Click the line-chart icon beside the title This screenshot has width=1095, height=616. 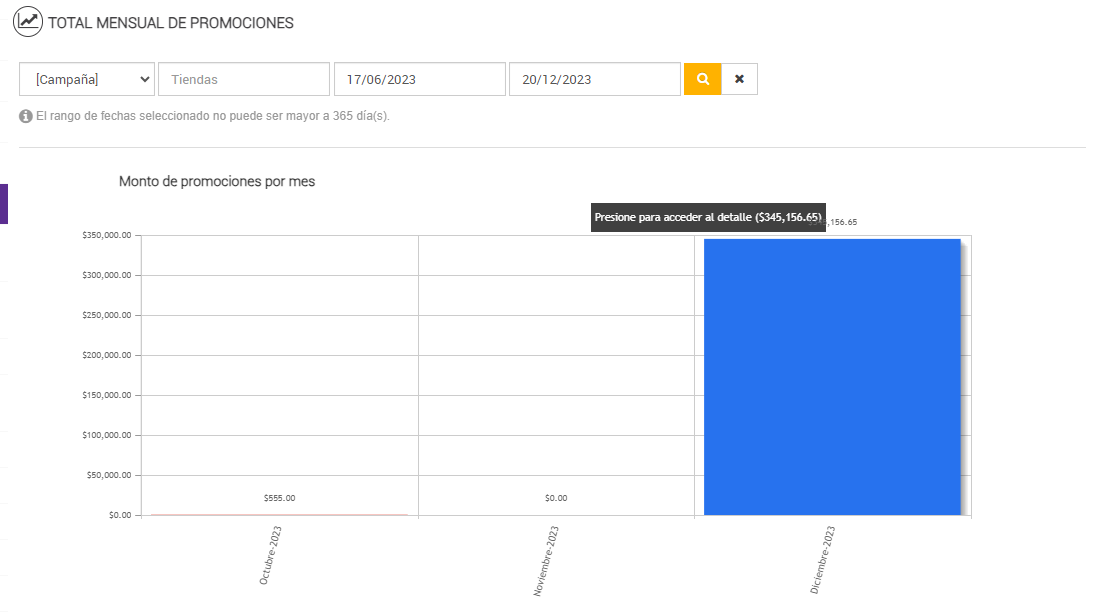tap(28, 21)
